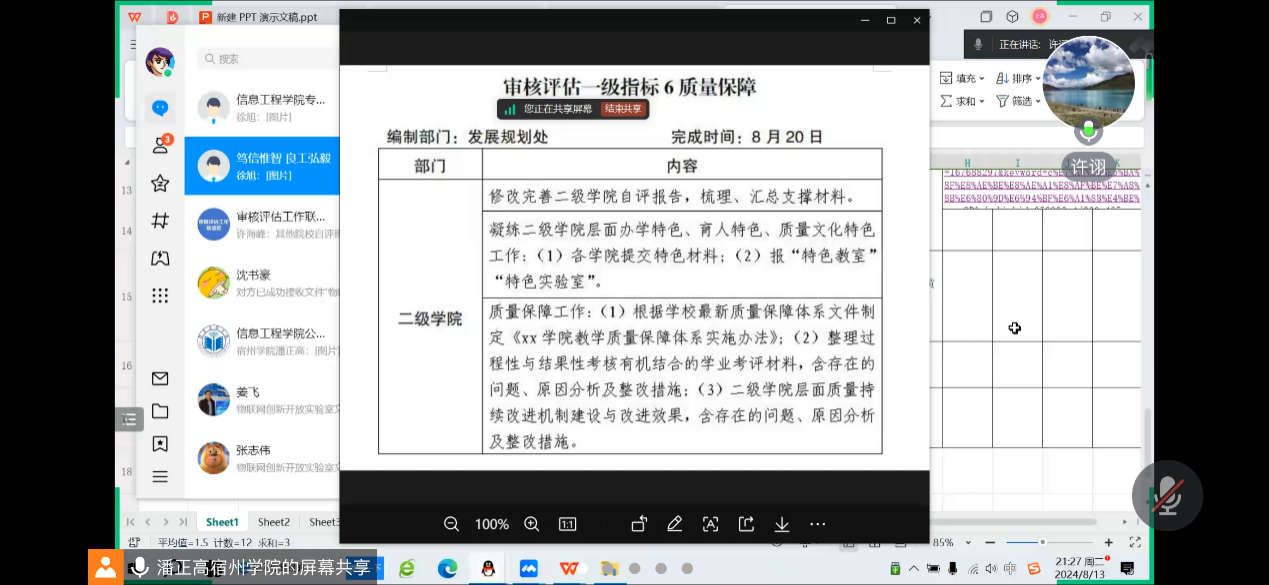Reset image to 1:1 actual size
Viewport: 1269px width, 585px height.
point(567,524)
